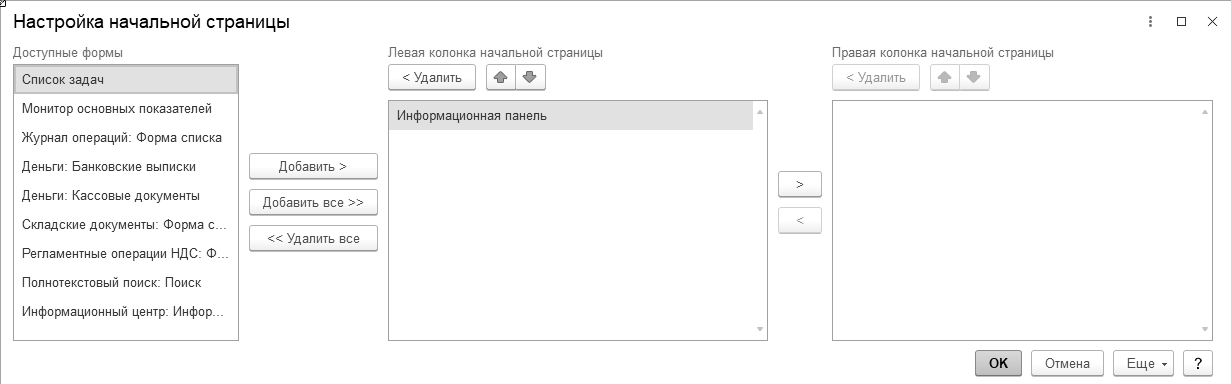Screen dimensions: 1231x384
Task: Move item up in left column
Action: [501, 77]
